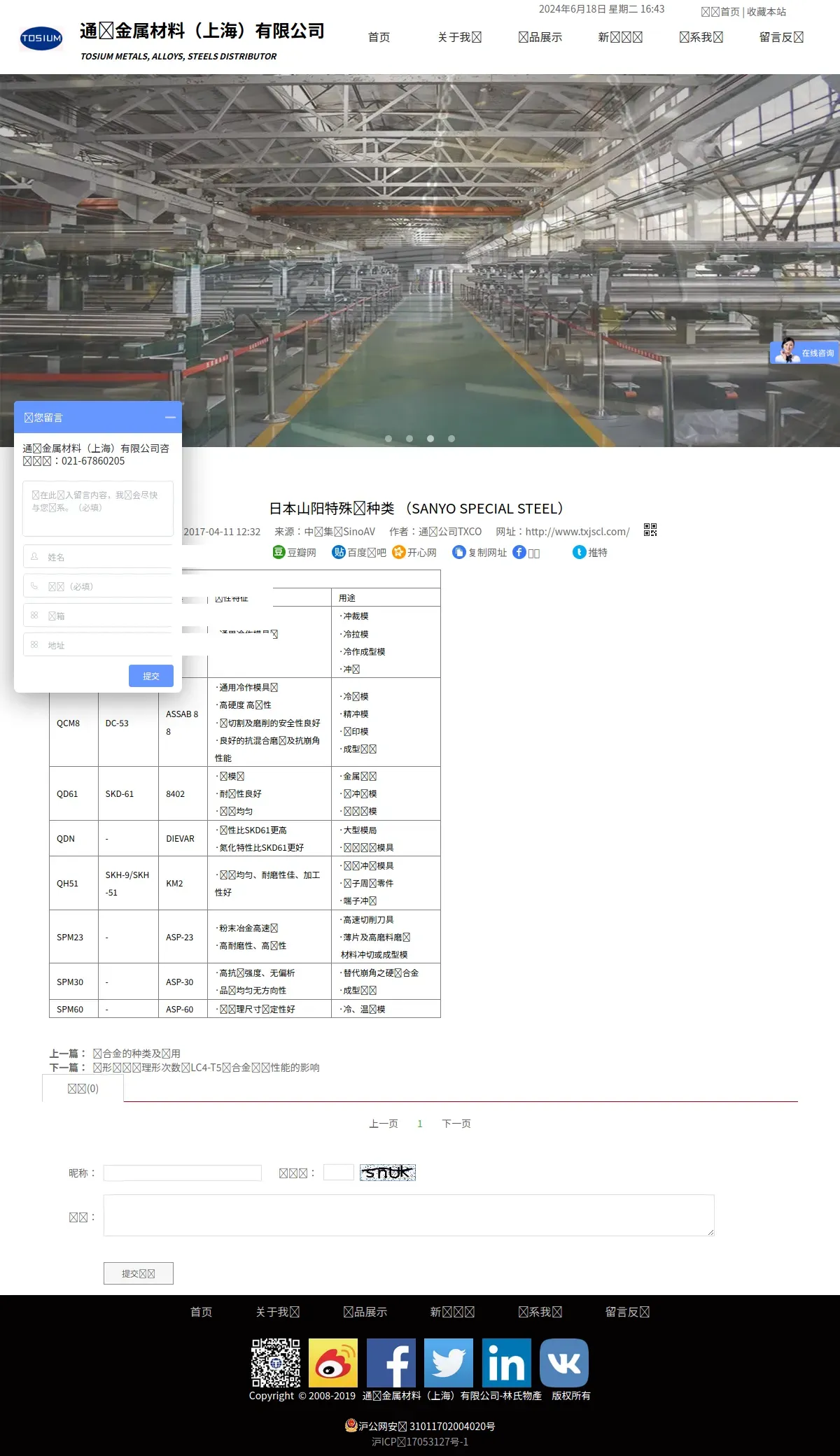Click the email field in the message popup
This screenshot has height=1456, width=840.
coord(98,616)
